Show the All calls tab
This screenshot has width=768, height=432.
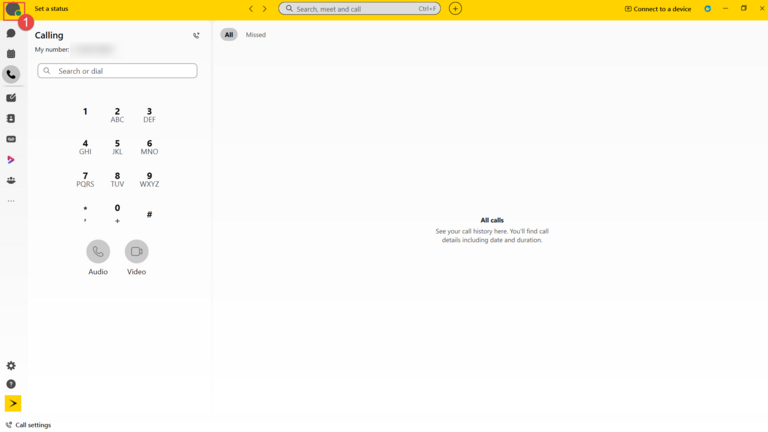[229, 35]
